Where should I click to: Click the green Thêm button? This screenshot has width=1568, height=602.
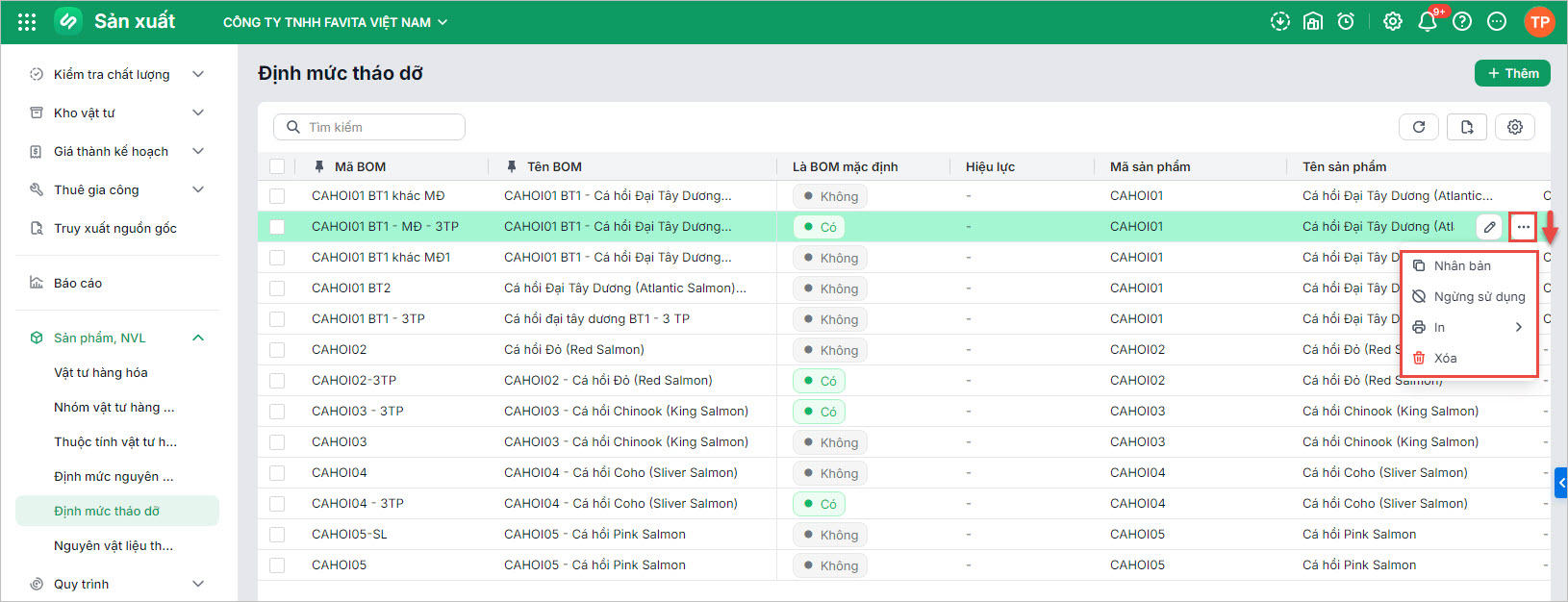click(x=1512, y=73)
